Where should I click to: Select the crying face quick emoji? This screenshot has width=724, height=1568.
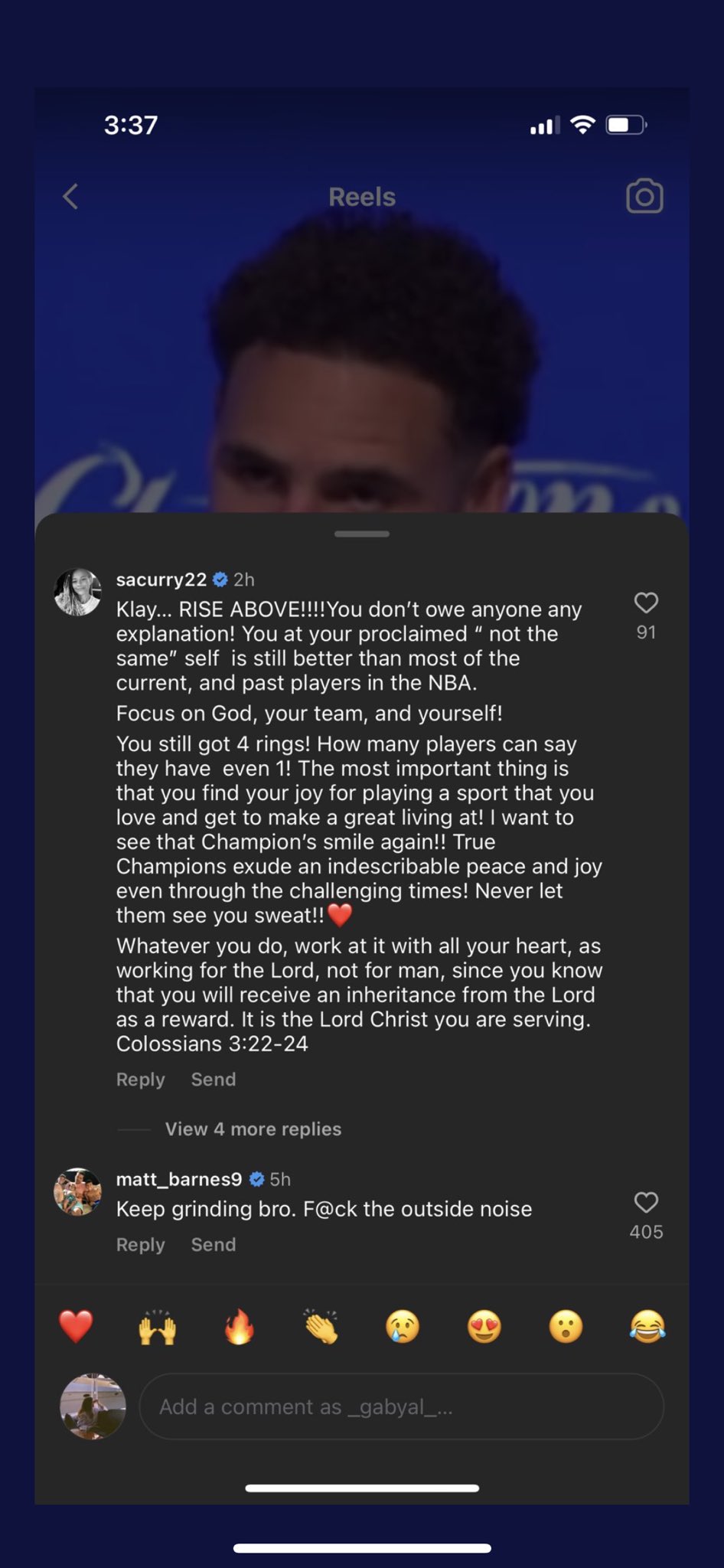(x=403, y=1327)
